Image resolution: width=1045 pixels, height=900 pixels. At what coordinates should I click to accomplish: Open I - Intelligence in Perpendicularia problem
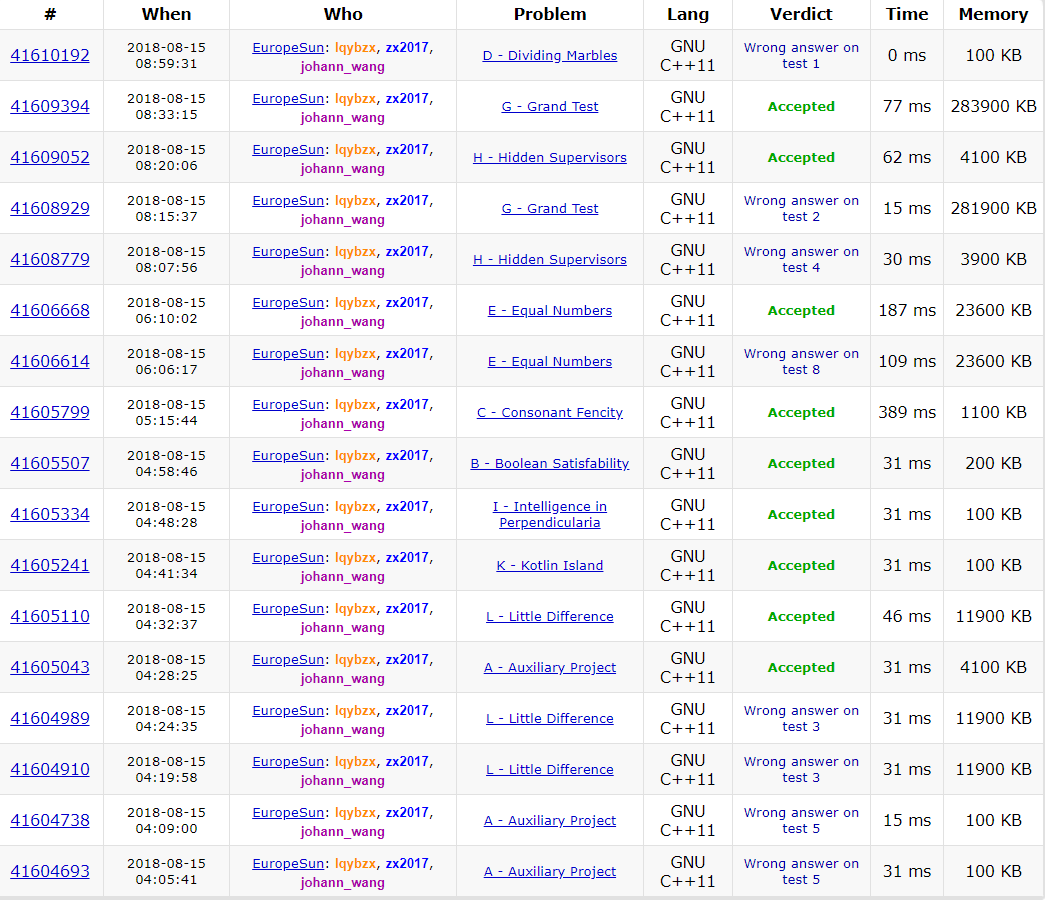tap(549, 514)
